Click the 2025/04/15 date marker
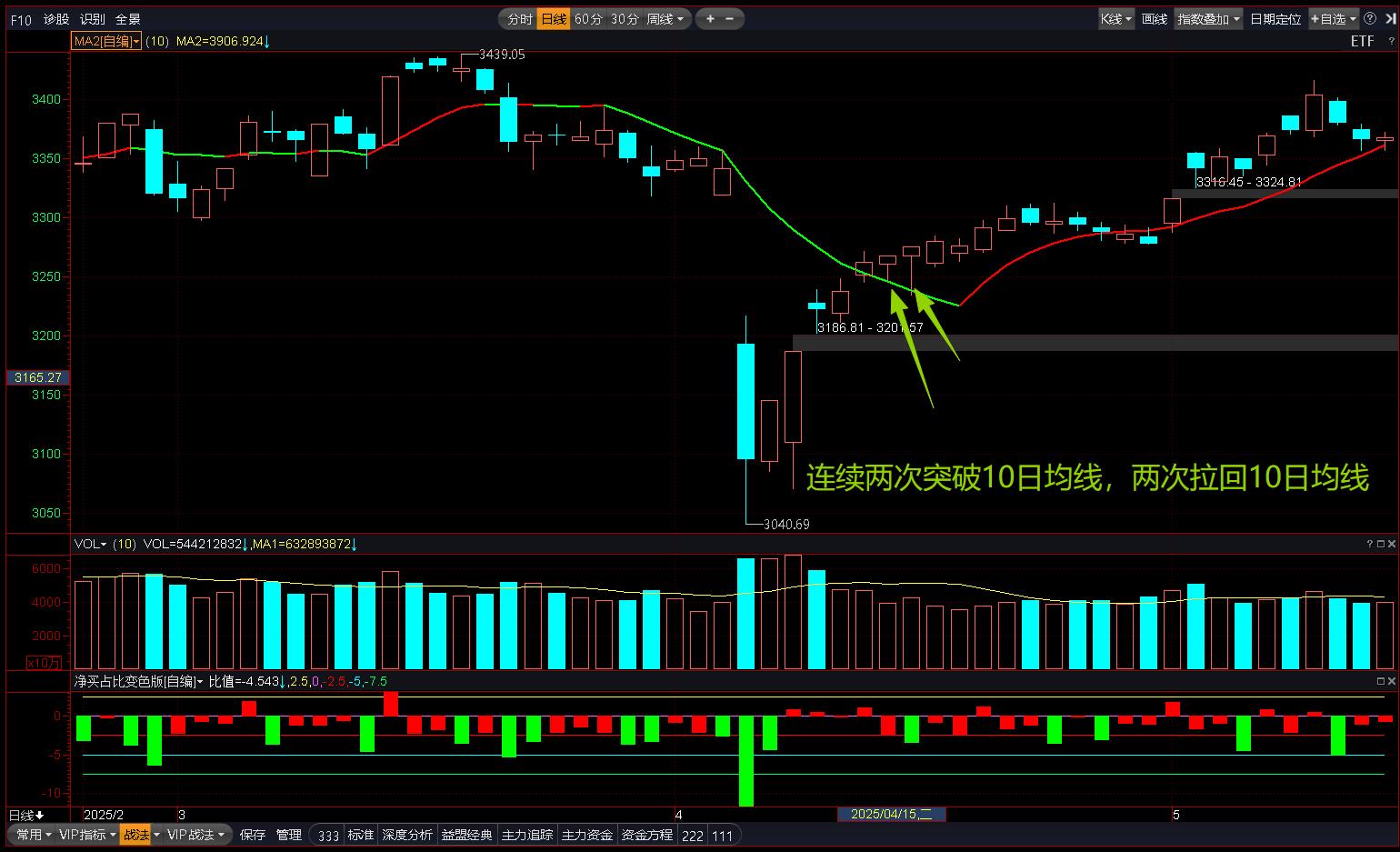This screenshot has width=1400, height=852. [x=891, y=815]
